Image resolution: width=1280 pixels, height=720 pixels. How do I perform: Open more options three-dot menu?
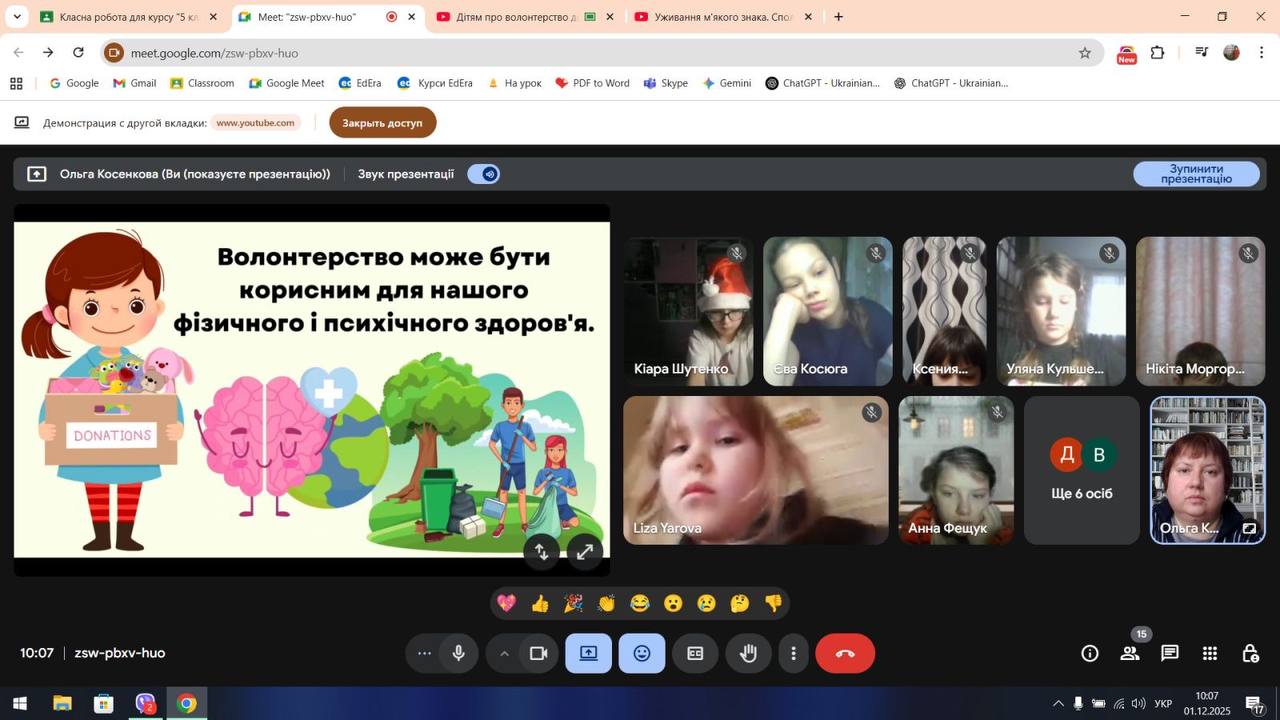click(793, 653)
